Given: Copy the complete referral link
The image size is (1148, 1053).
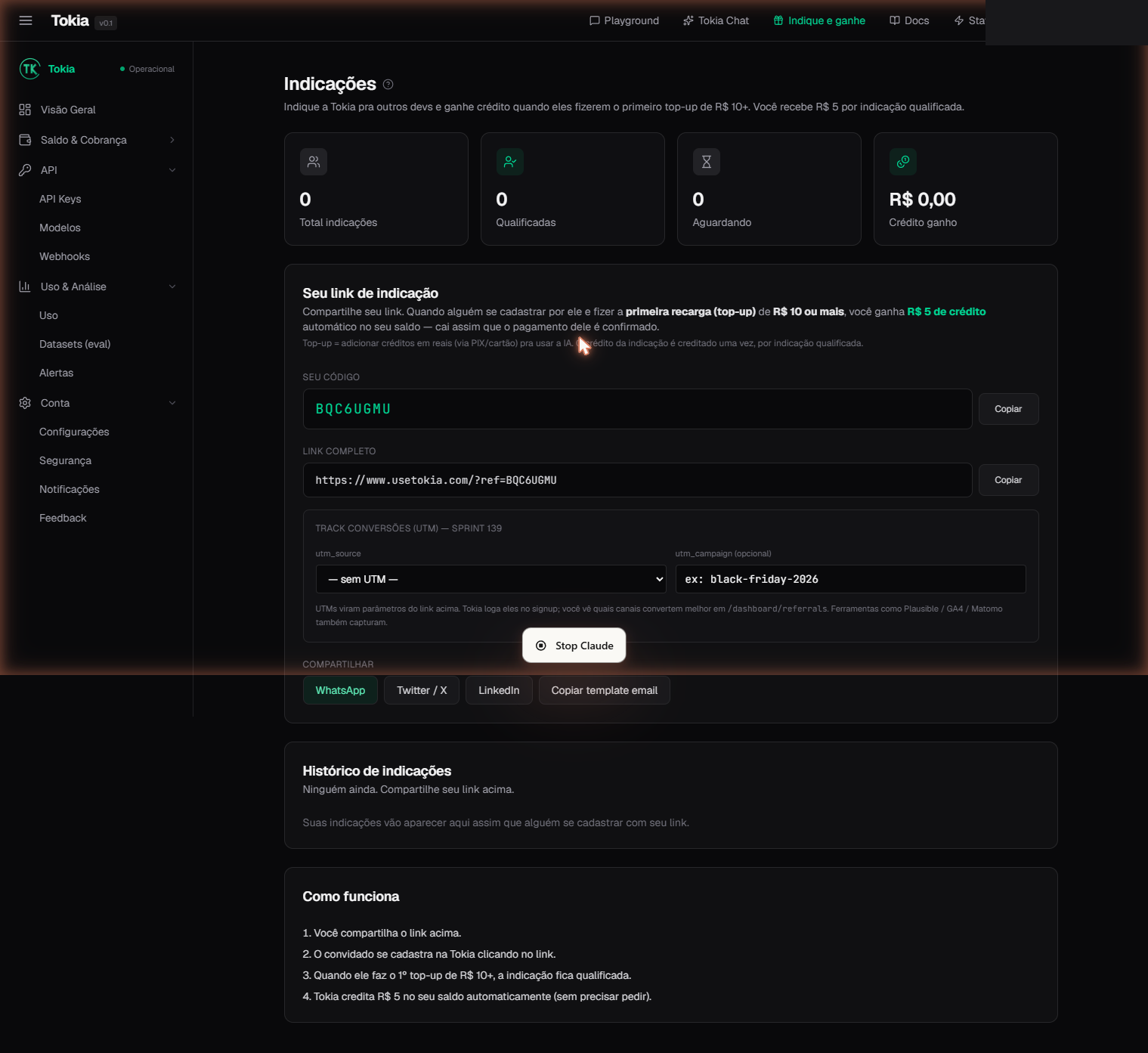Looking at the screenshot, I should (x=1008, y=480).
